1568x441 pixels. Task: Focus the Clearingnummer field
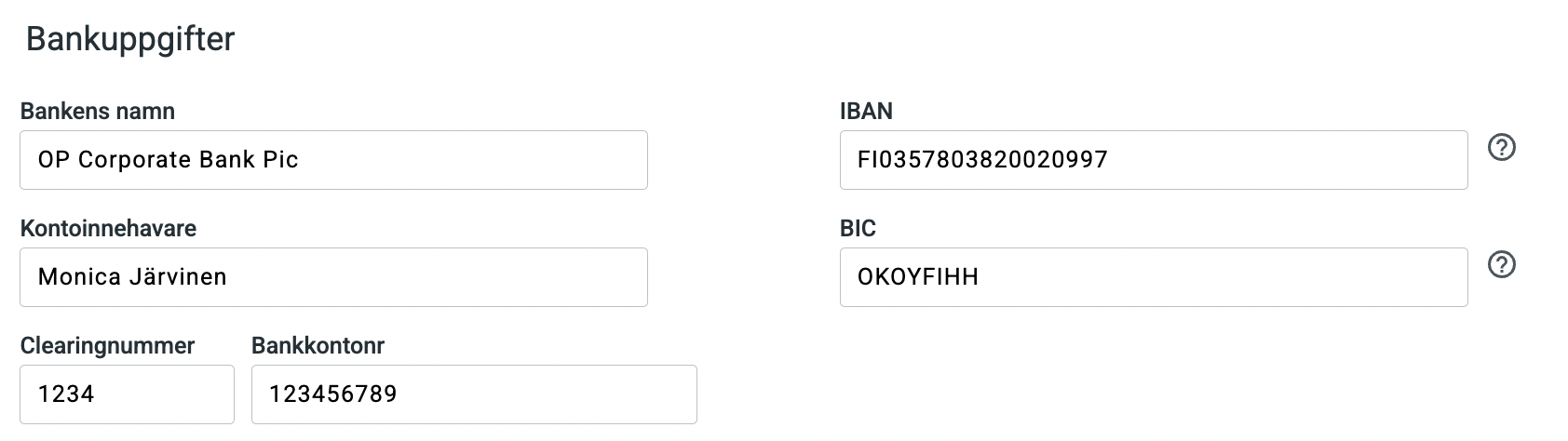(127, 394)
